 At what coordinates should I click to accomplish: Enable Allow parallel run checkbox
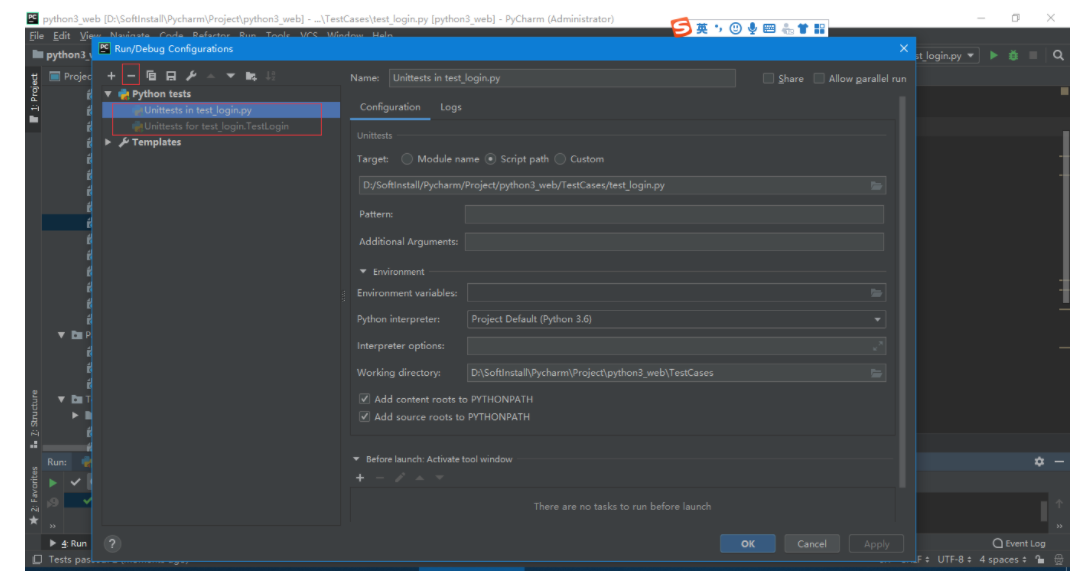point(819,79)
